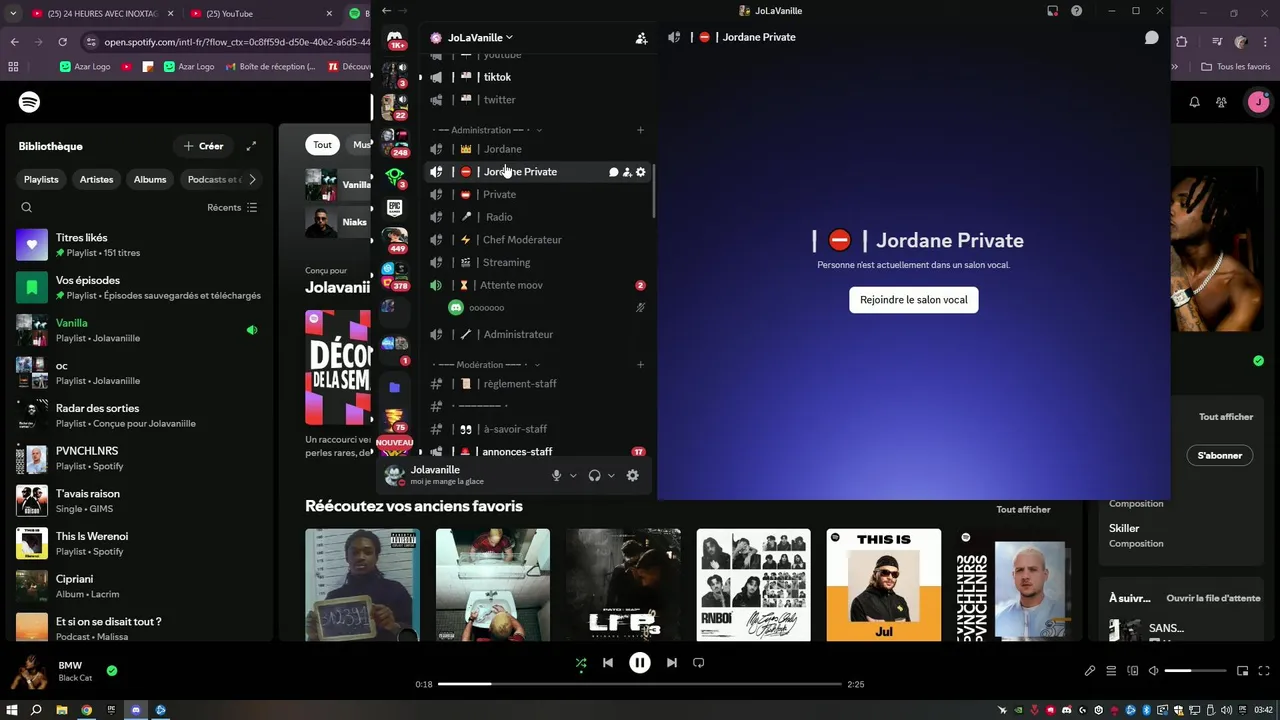Click Ouvrir la file d'attente link
The height and width of the screenshot is (720, 1280).
click(x=1213, y=598)
